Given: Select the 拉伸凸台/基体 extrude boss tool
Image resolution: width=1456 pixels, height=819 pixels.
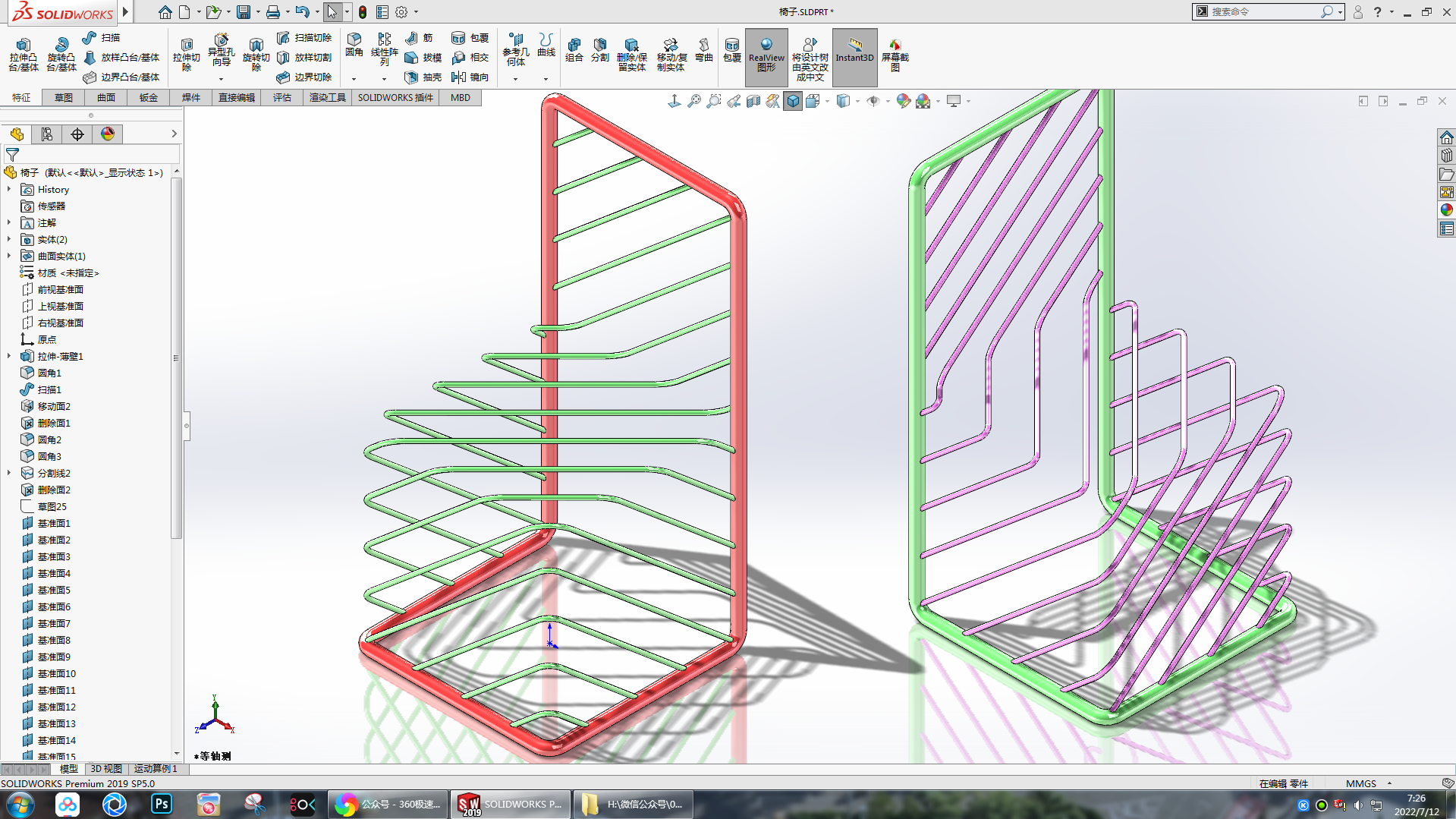Looking at the screenshot, I should pos(23,55).
